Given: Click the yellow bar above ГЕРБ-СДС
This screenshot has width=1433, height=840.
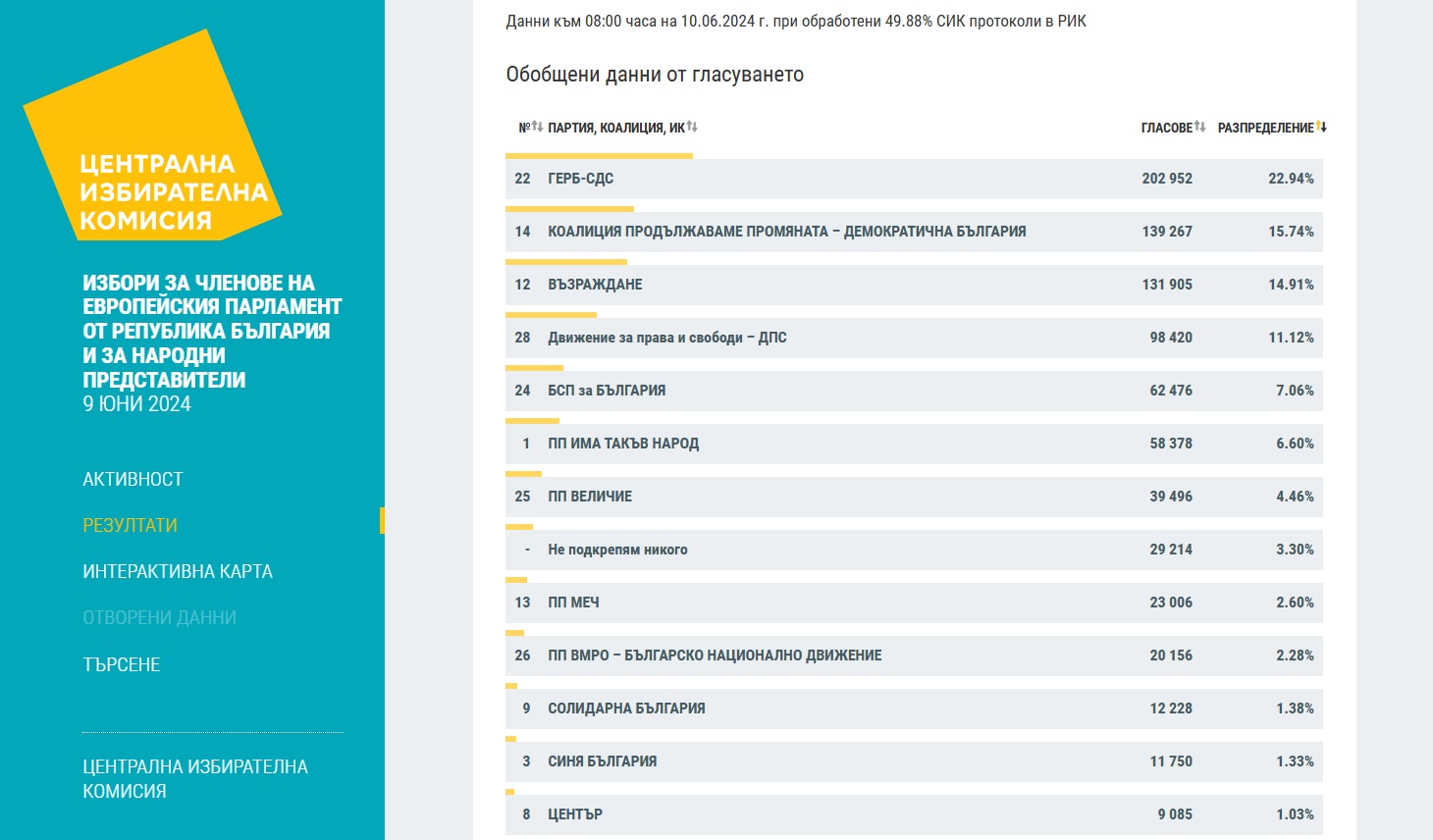Looking at the screenshot, I should pyautogui.click(x=599, y=155).
